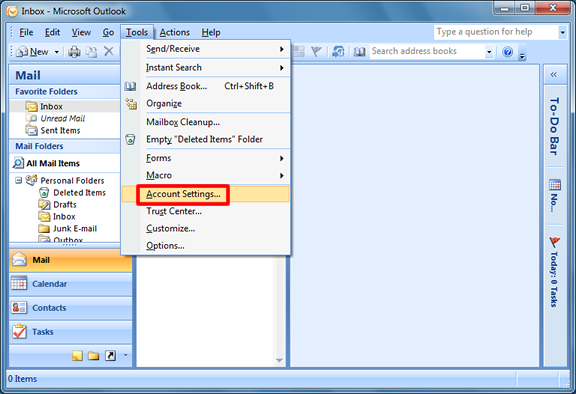Switch to Contacts navigation pane
576x394 pixels.
pyautogui.click(x=71, y=308)
